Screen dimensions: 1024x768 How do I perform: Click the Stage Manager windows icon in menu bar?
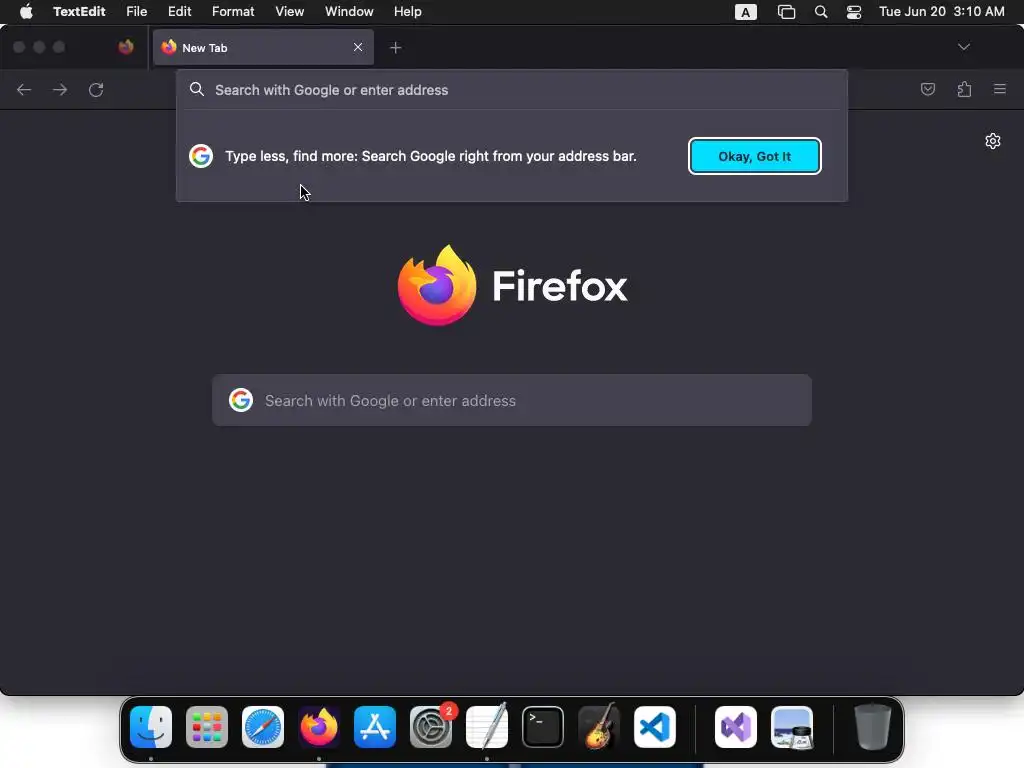786,12
